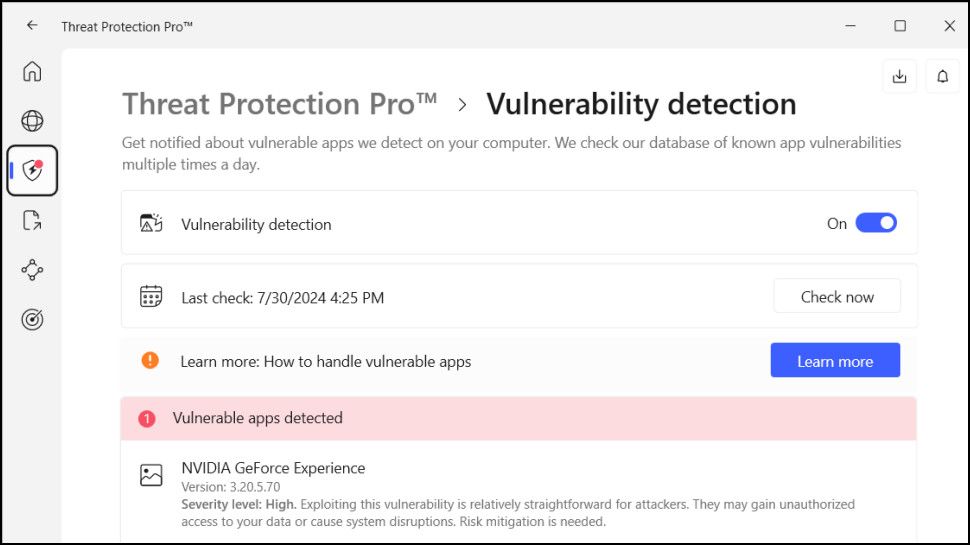The image size is (970, 545).
Task: Open the globe sidebar icon
Action: pyautogui.click(x=32, y=121)
